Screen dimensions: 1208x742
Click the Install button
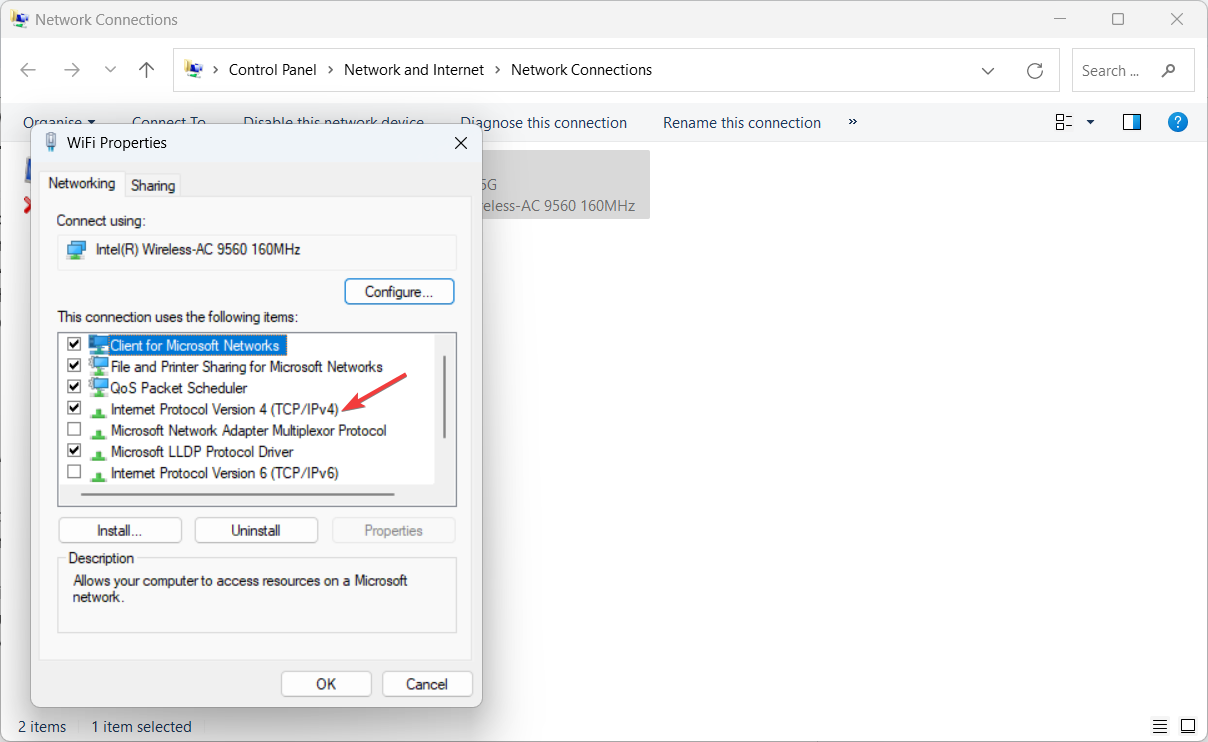(120, 531)
